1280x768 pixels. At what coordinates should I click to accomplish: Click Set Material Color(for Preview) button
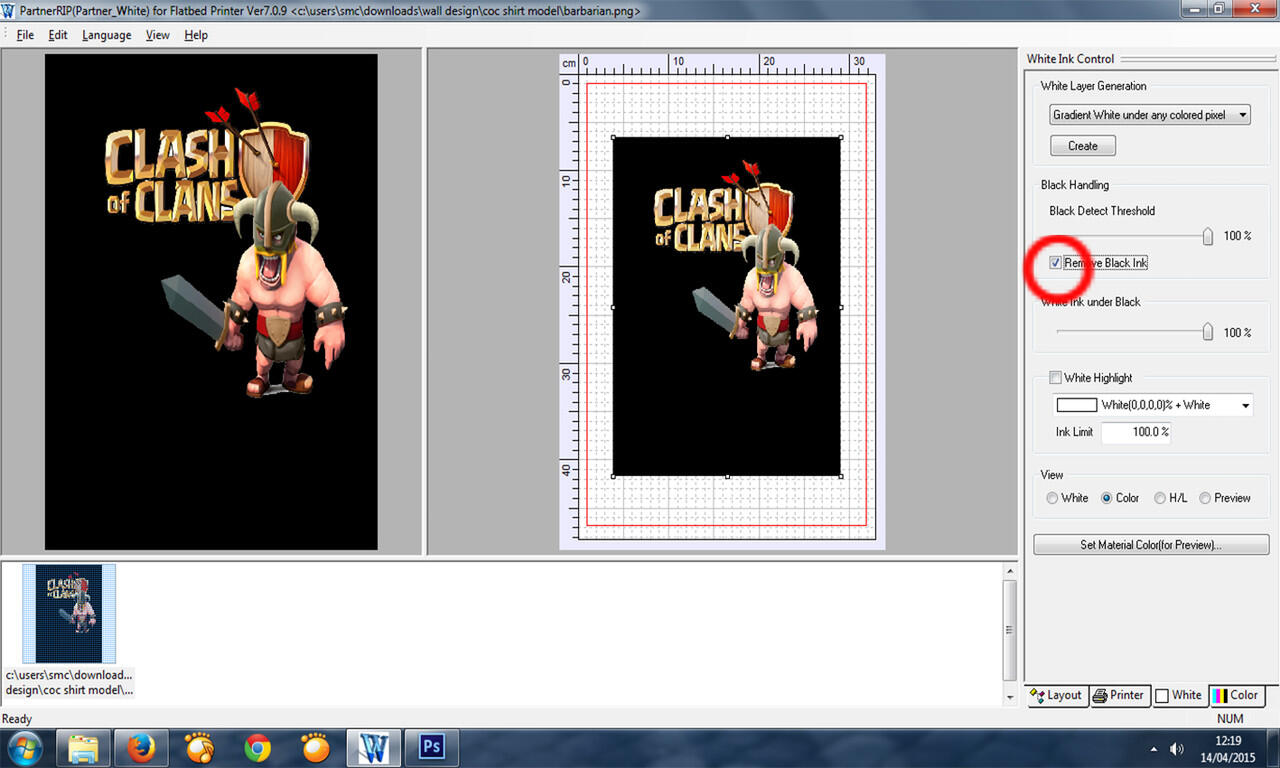point(1151,545)
